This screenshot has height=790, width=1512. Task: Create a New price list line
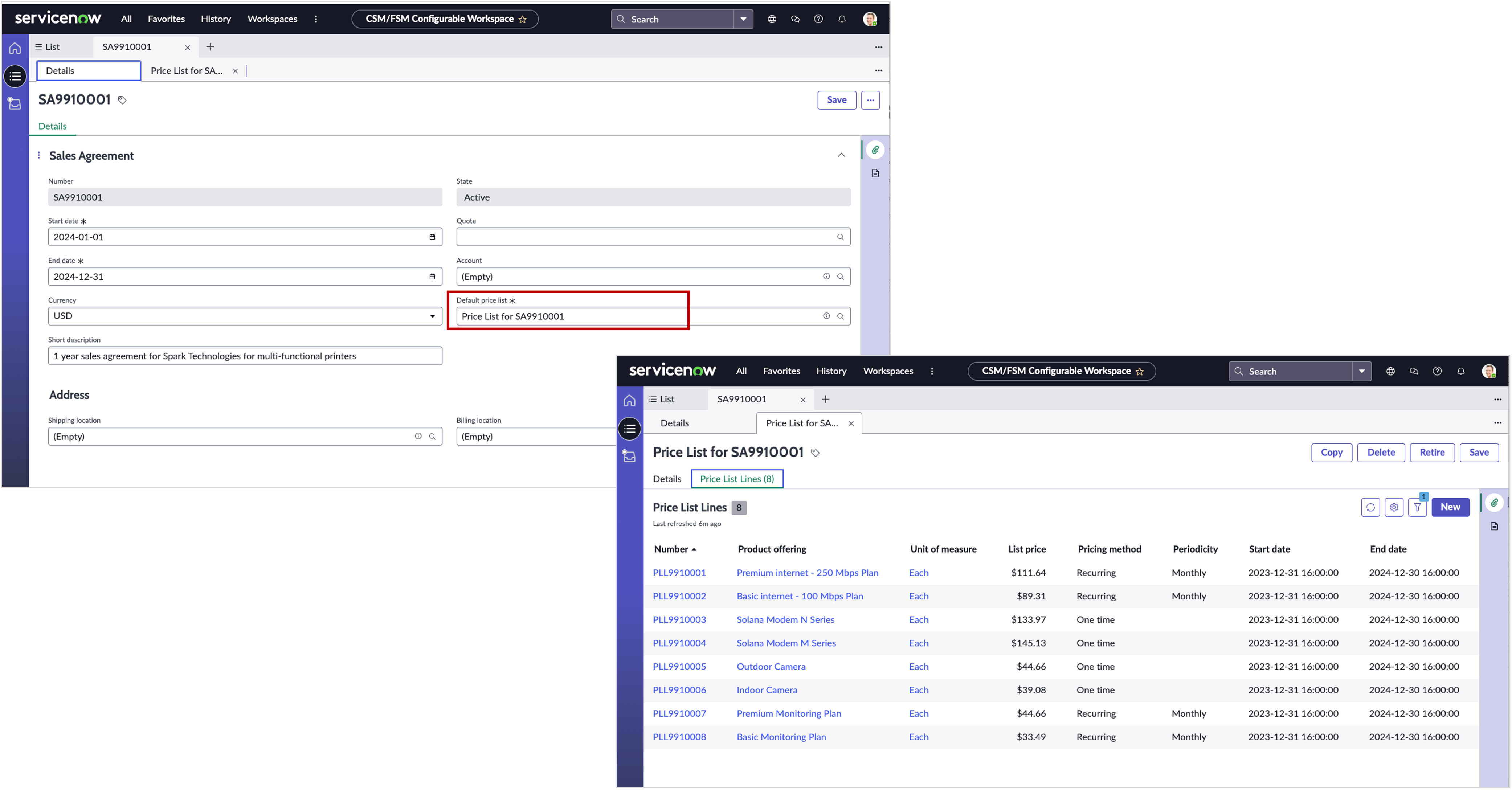click(1450, 507)
